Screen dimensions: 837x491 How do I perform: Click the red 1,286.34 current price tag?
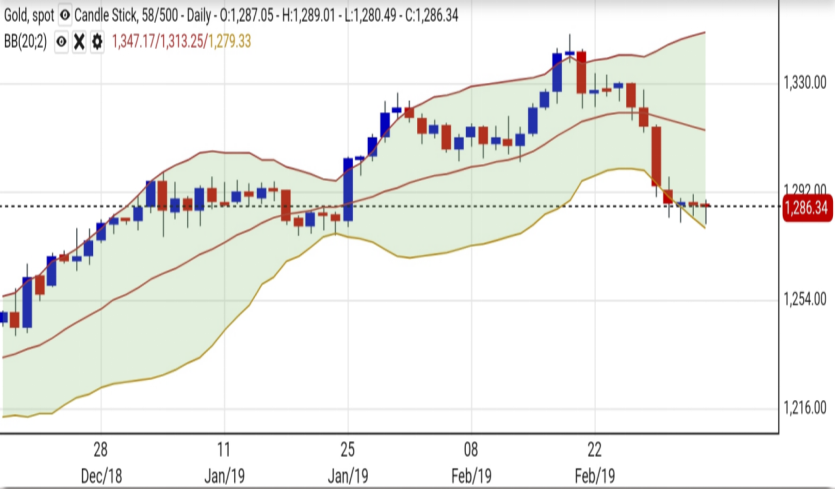tap(808, 207)
